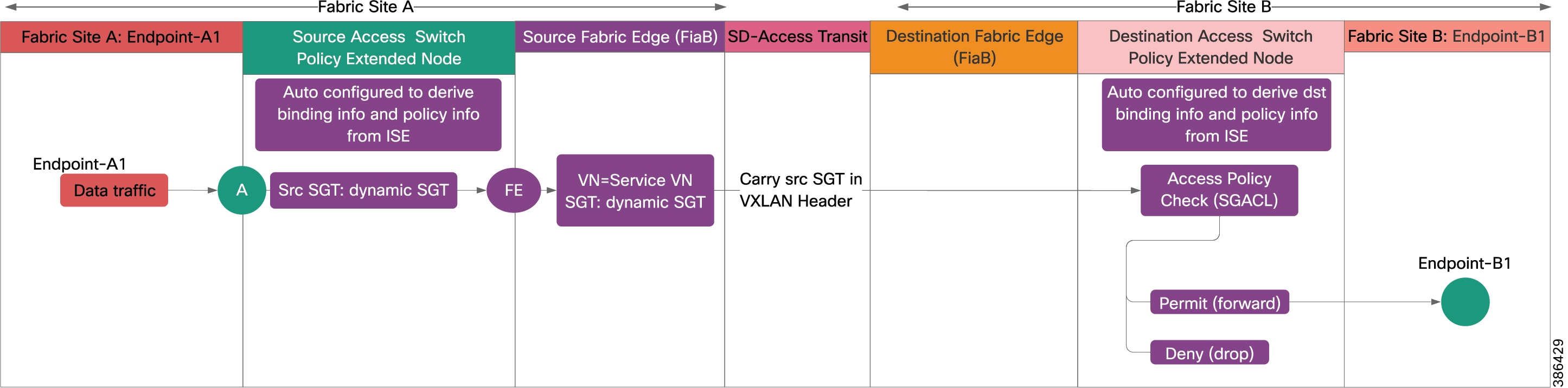This screenshot has height=388, width=1568.
Task: Select the Fabric Site A: Endpoint-A1 header
Action: click(121, 37)
